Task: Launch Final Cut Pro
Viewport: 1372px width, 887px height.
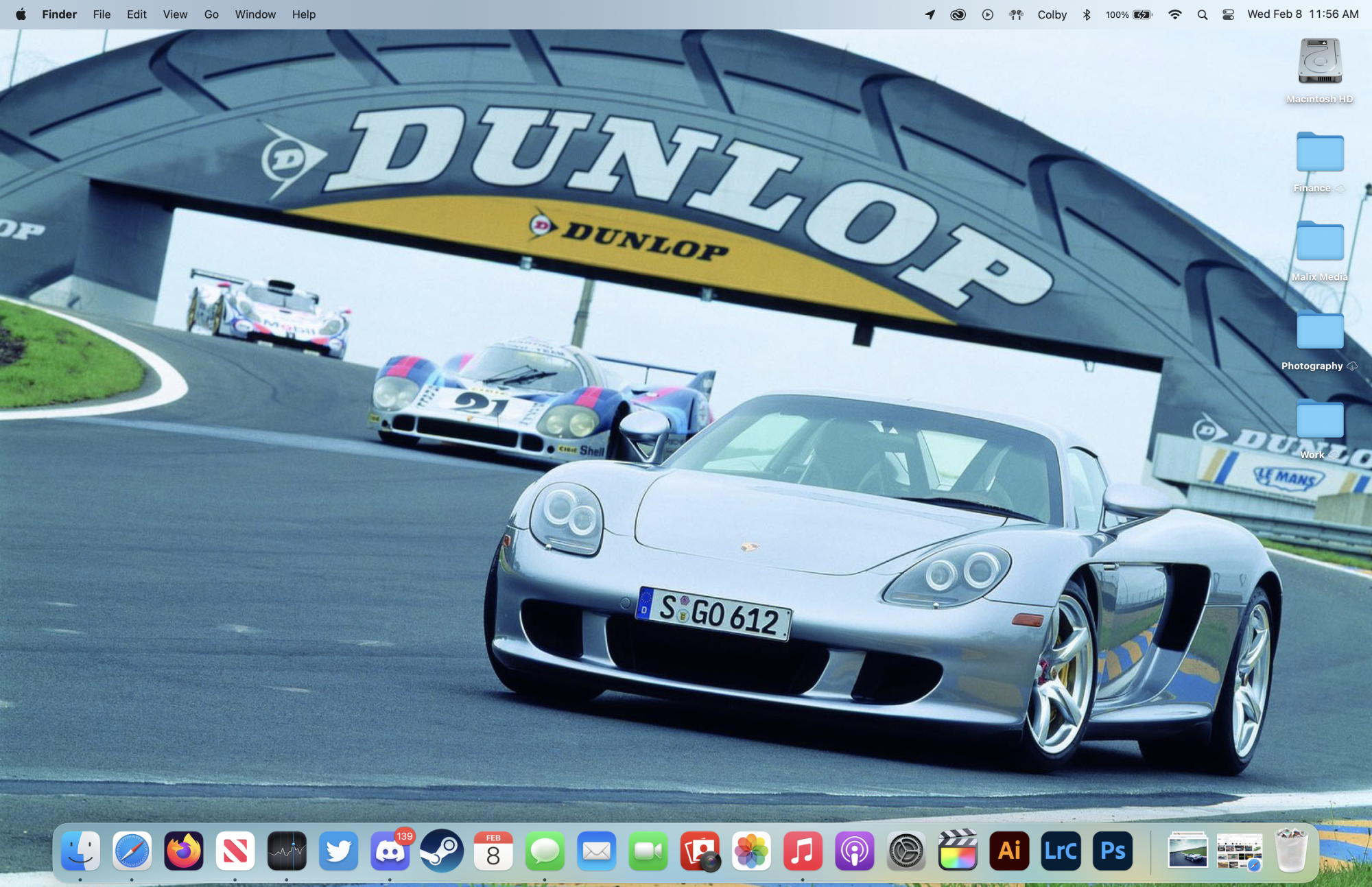Action: [958, 851]
